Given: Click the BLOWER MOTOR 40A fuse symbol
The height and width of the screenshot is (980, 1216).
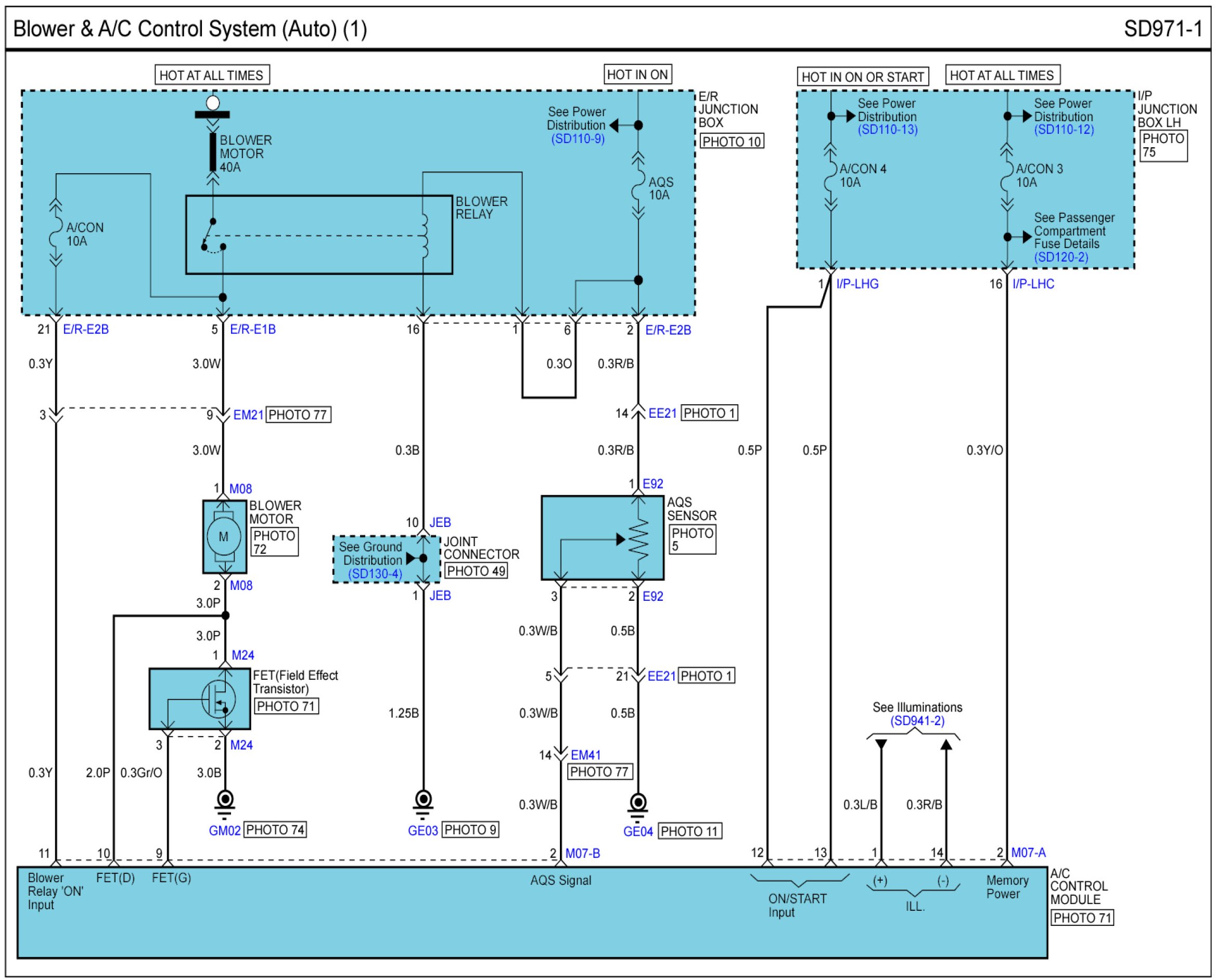Looking at the screenshot, I should [213, 151].
